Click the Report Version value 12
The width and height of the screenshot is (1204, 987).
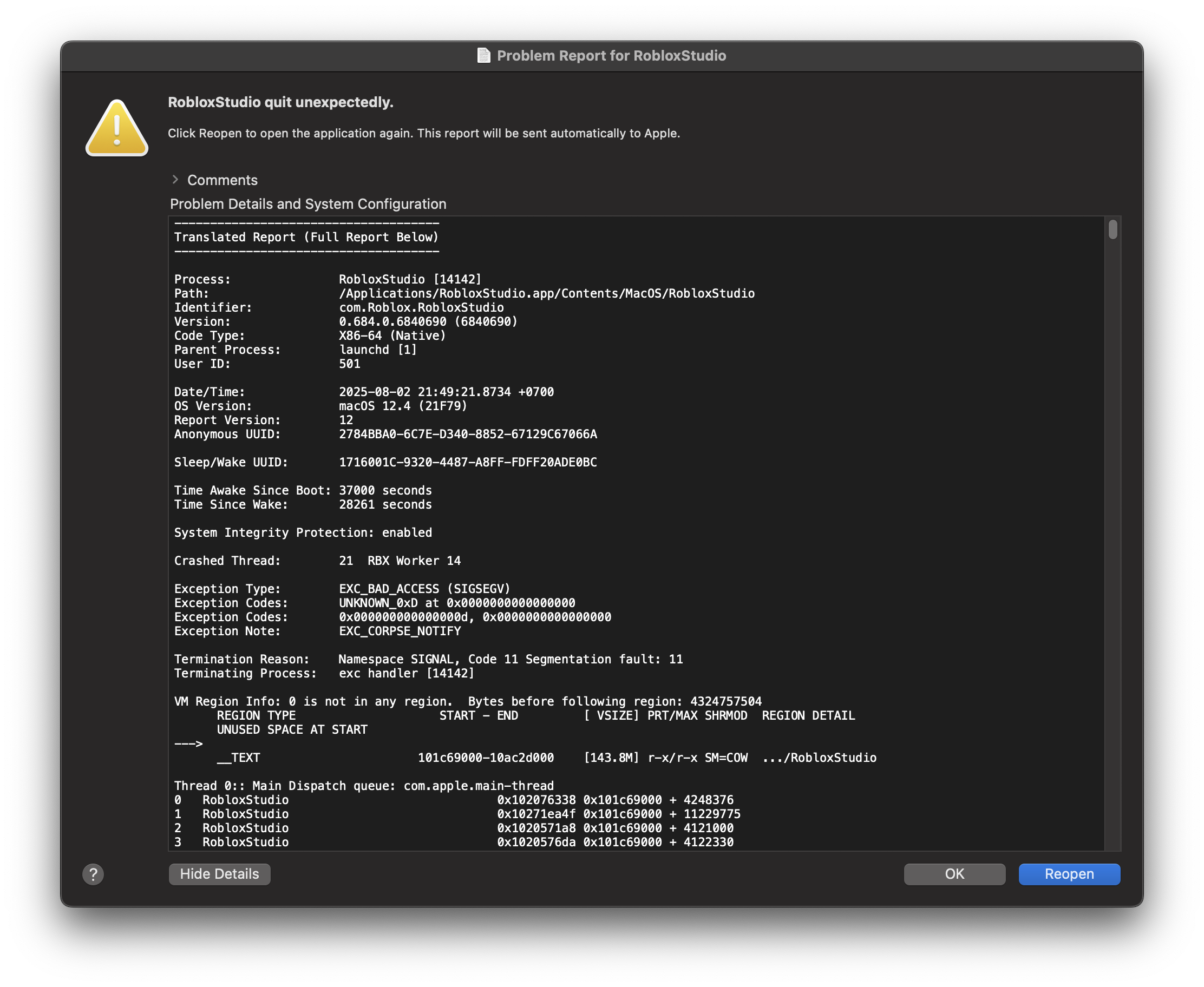pyautogui.click(x=346, y=420)
